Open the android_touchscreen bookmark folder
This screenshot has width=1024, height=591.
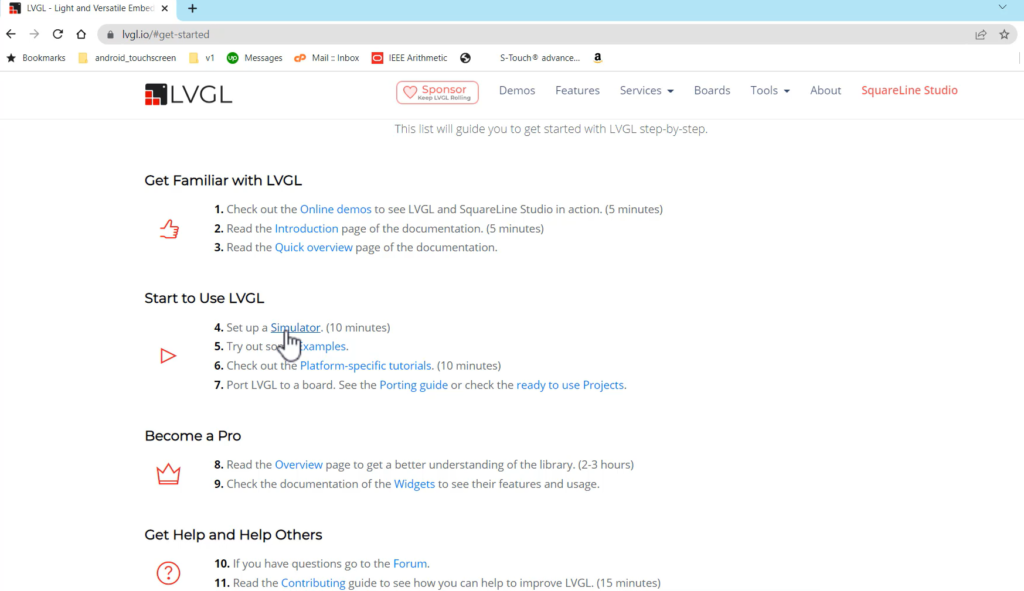click(x=127, y=57)
